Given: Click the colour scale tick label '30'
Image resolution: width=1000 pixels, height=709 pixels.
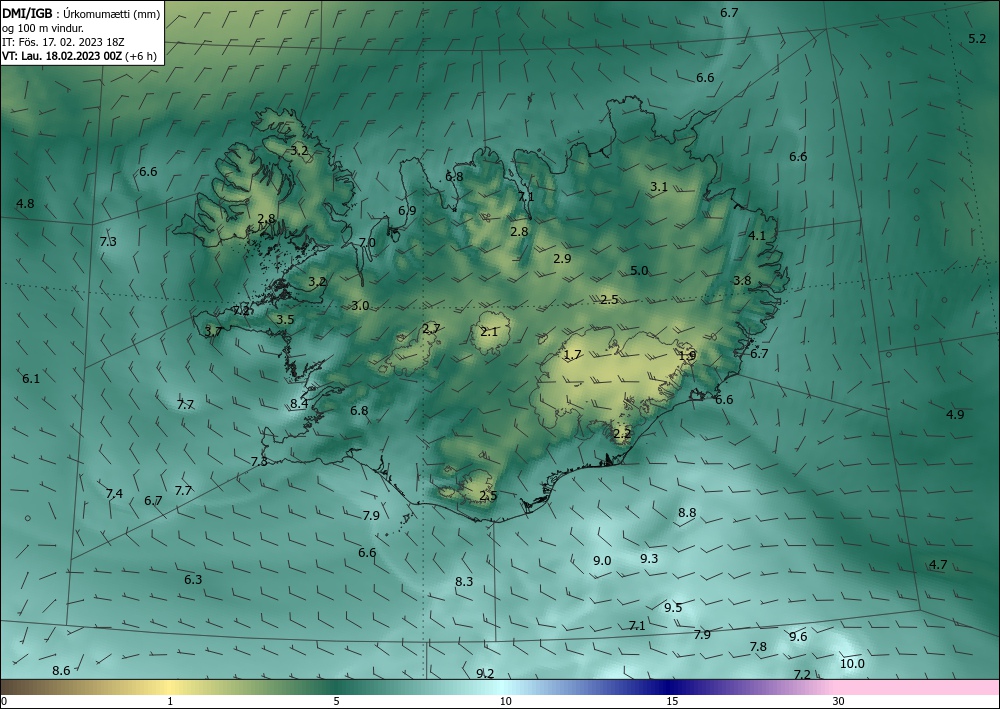Looking at the screenshot, I should tap(839, 702).
